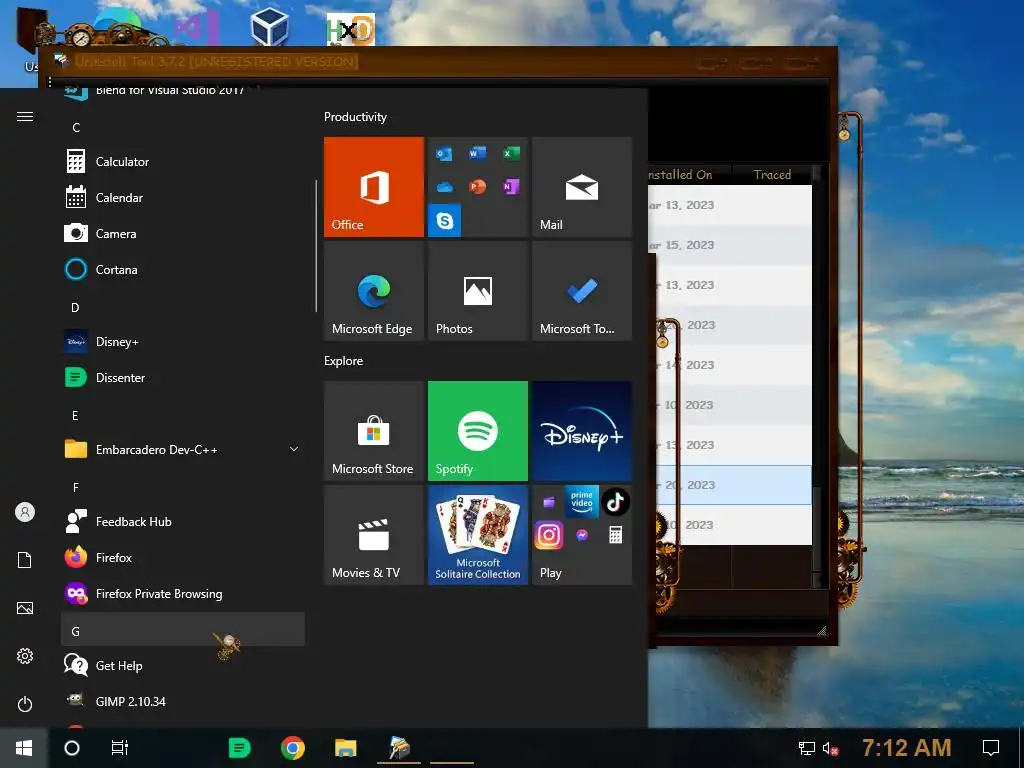Expand the Embarcadero Dev-C++ folder
Screen dimensions: 1024x768
coord(183,449)
